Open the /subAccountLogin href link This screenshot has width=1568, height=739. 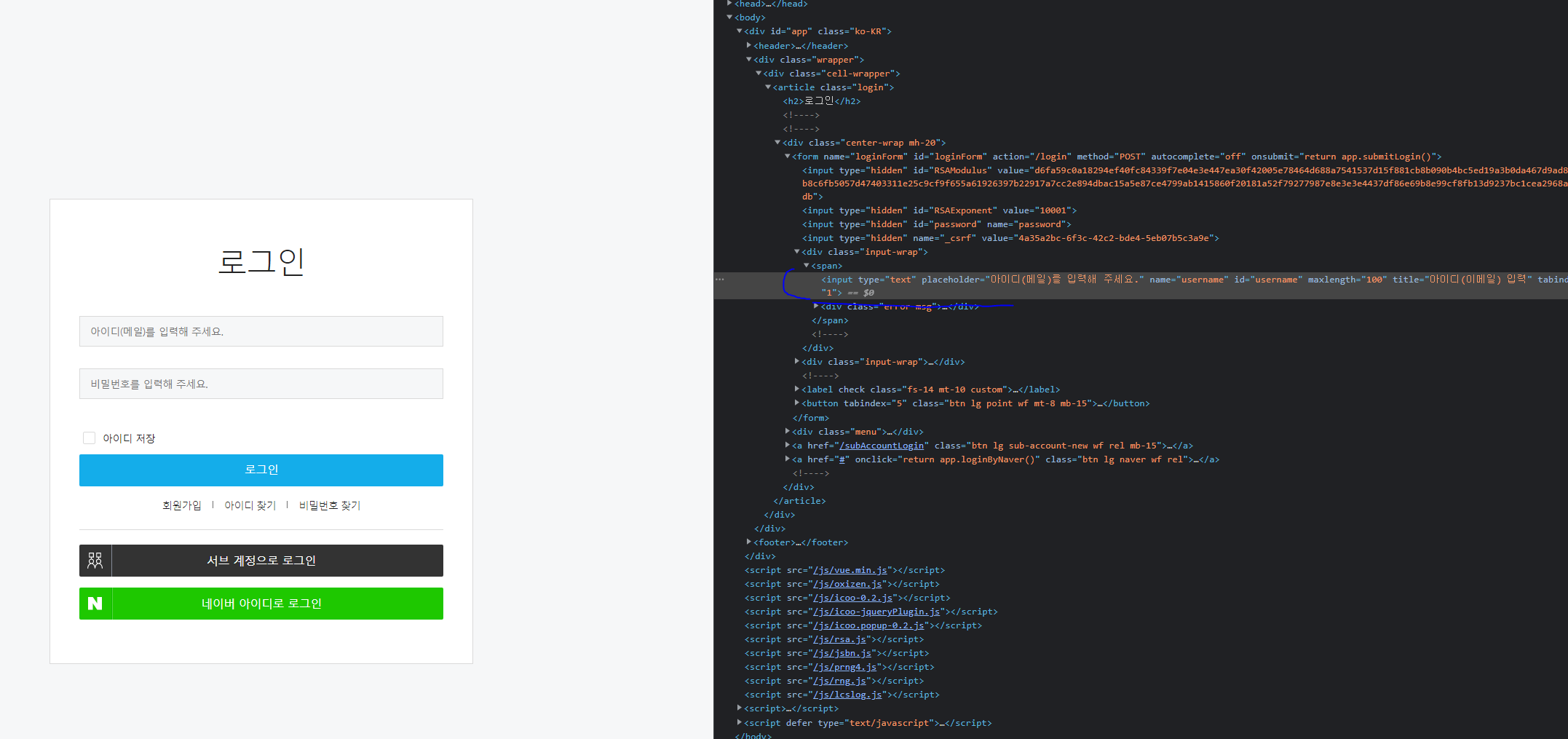pyautogui.click(x=882, y=446)
